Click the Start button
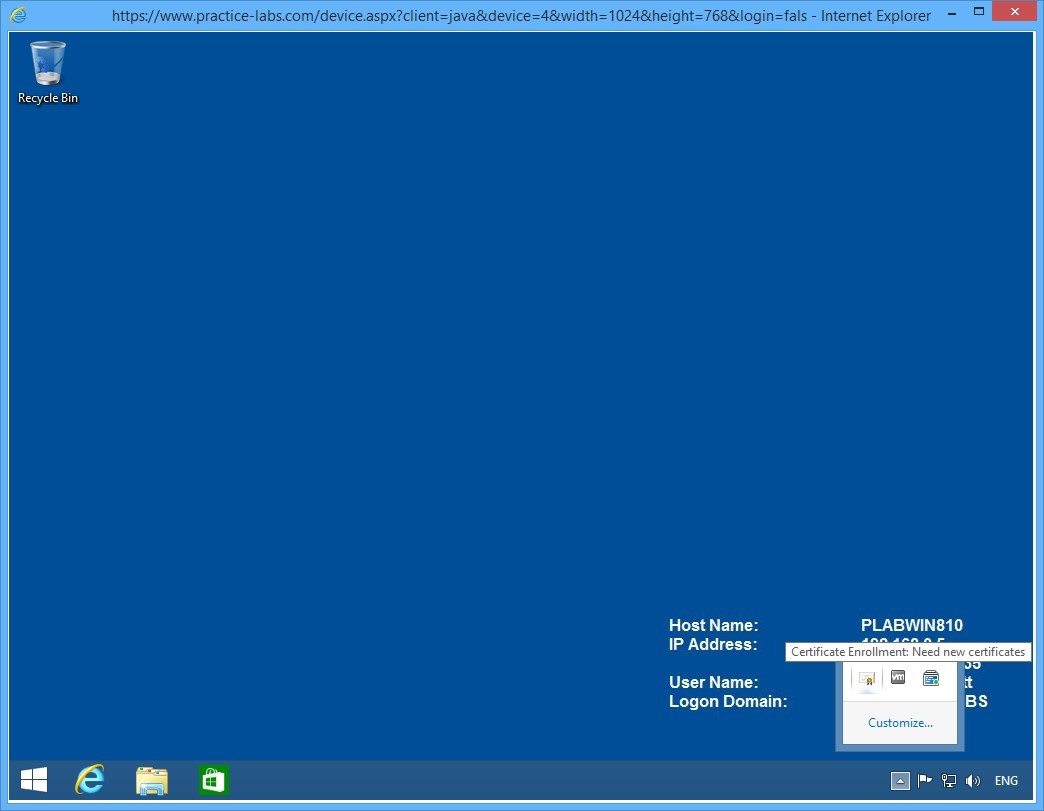The image size is (1044, 811). (33, 780)
